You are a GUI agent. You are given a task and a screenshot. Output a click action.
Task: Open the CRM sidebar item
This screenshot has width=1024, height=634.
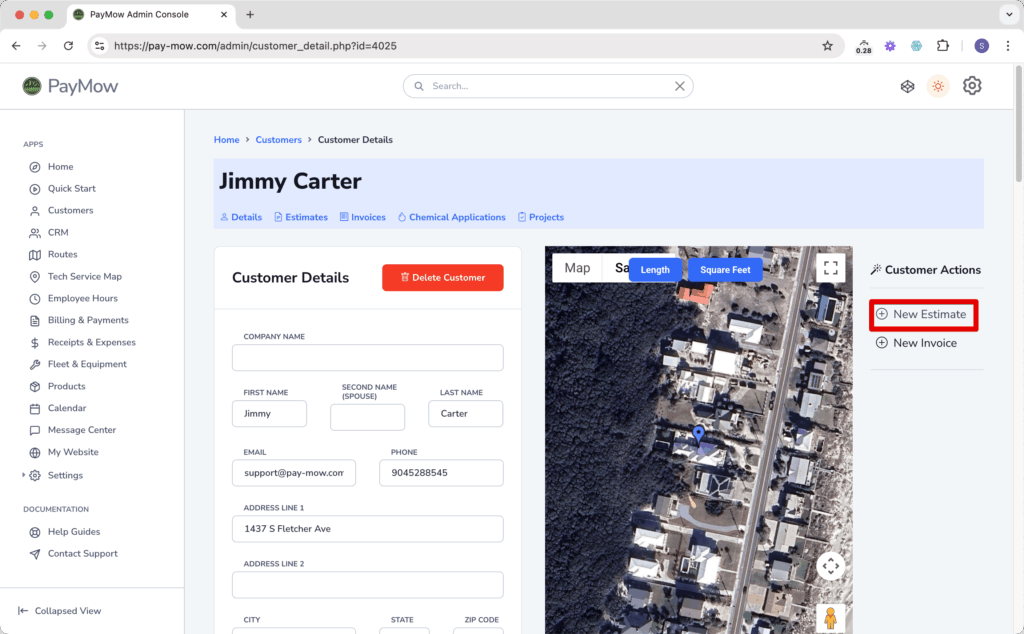point(49,232)
